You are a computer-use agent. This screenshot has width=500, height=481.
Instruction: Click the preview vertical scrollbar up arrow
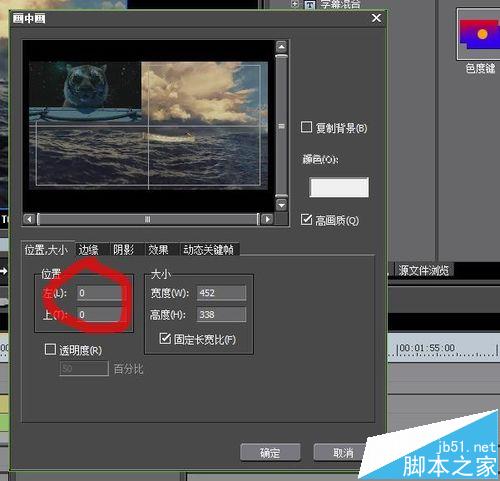click(x=282, y=47)
